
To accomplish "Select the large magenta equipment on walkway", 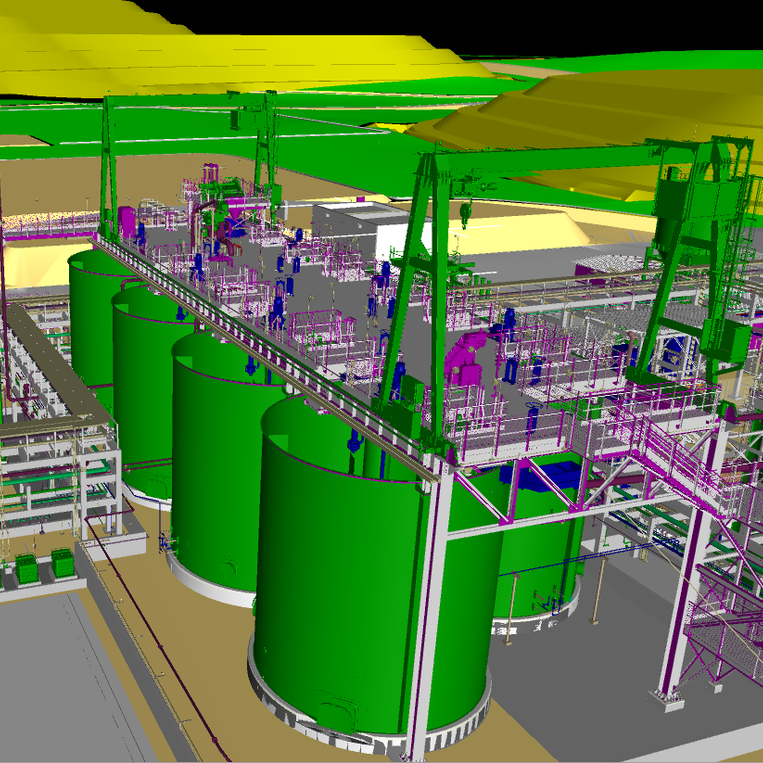I will tap(465, 357).
